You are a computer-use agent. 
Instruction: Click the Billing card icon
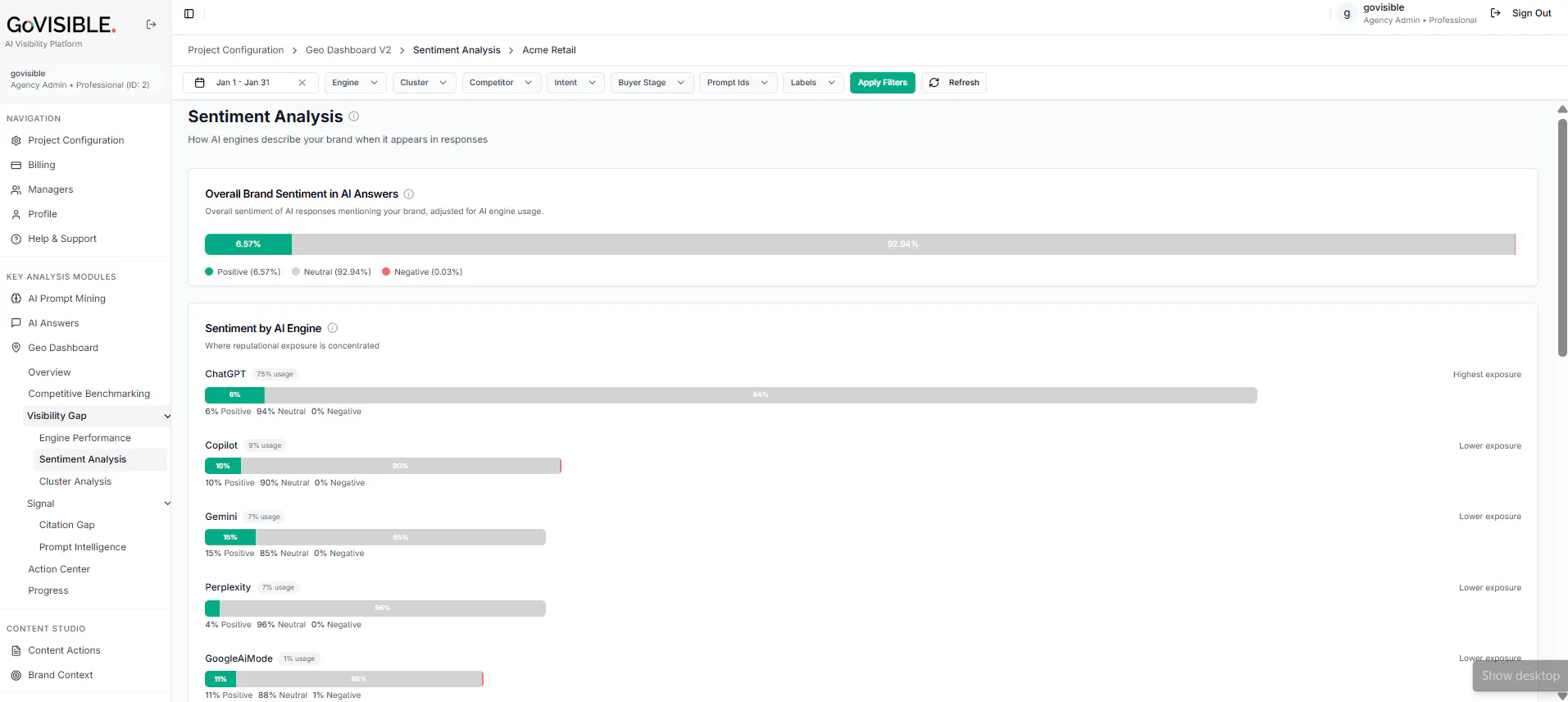(16, 165)
